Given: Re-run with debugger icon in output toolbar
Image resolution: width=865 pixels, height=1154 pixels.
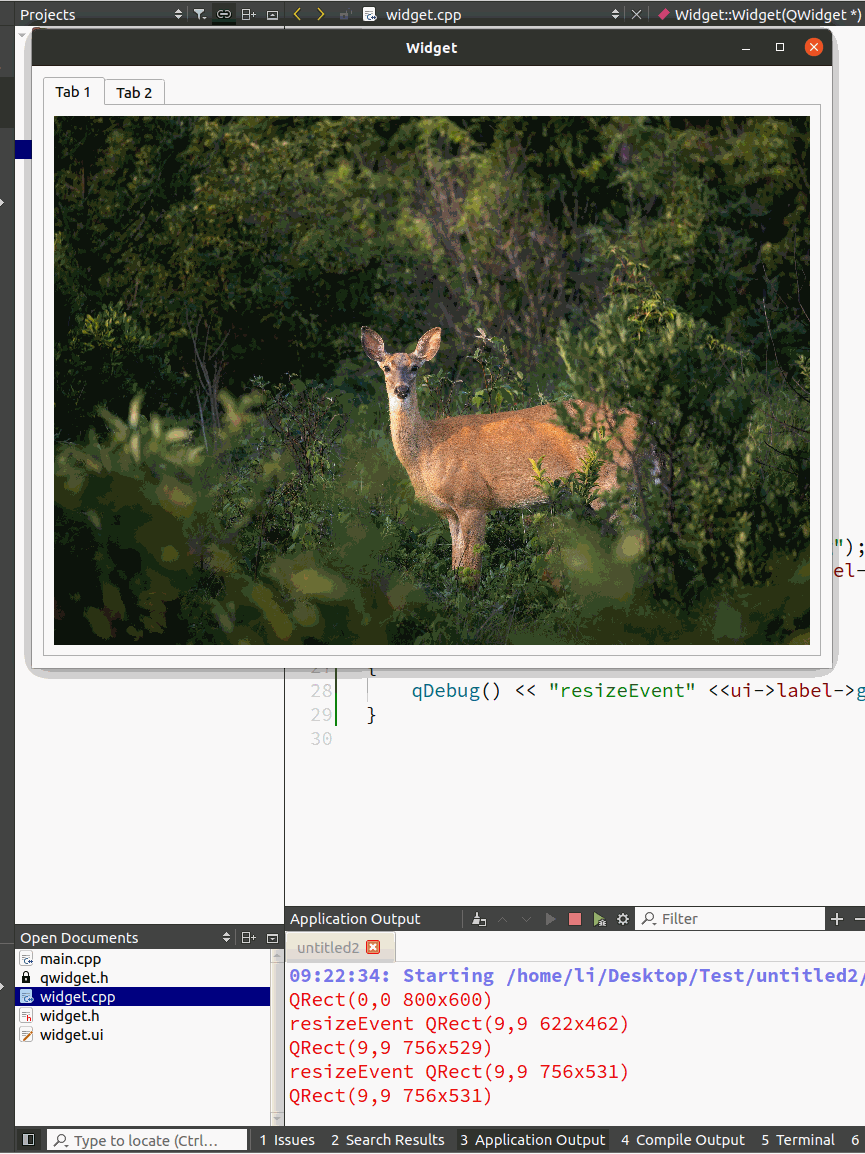Looking at the screenshot, I should [599, 919].
